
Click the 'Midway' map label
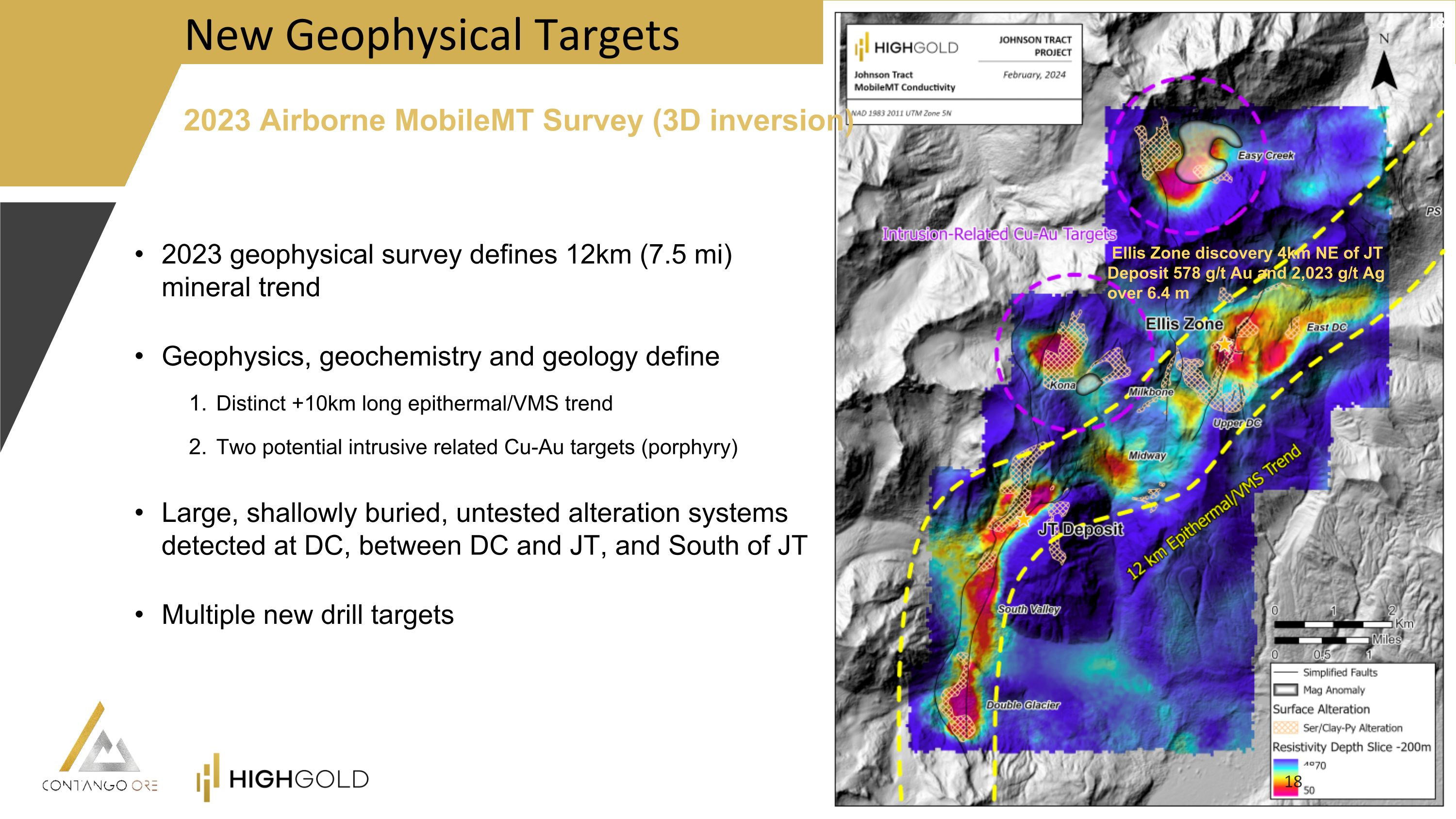click(1147, 455)
